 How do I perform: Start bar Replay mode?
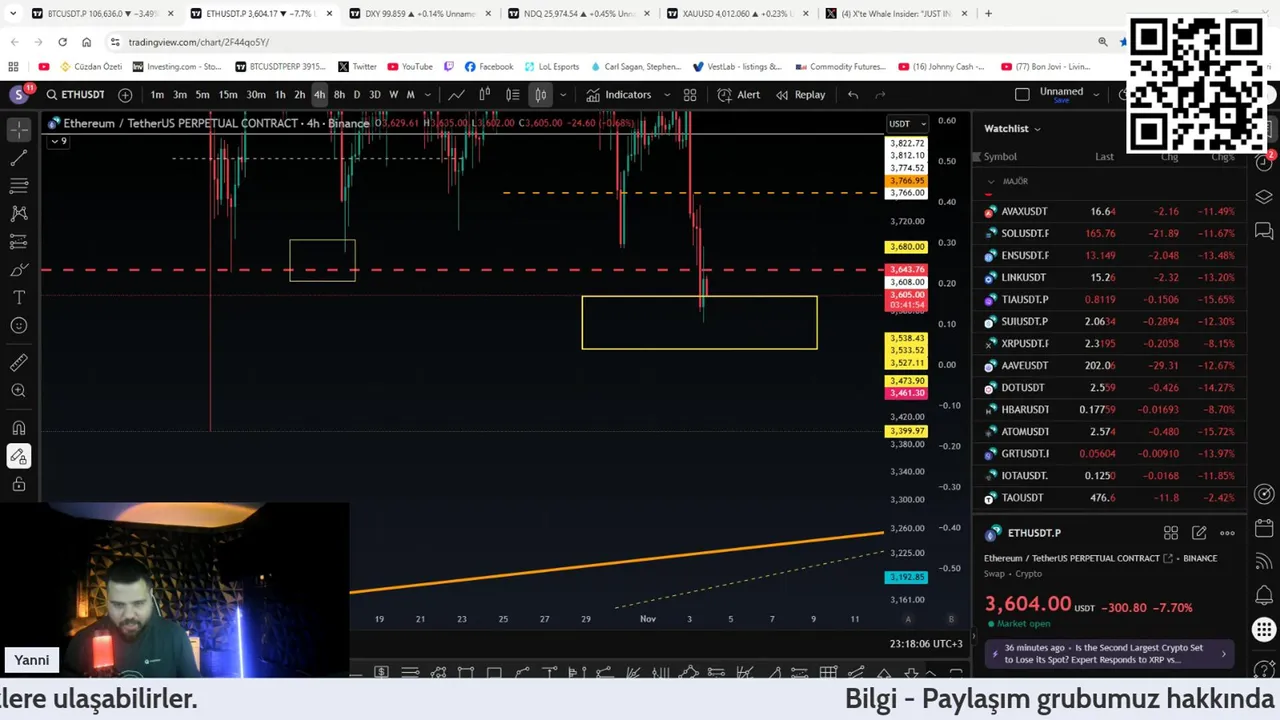click(800, 95)
